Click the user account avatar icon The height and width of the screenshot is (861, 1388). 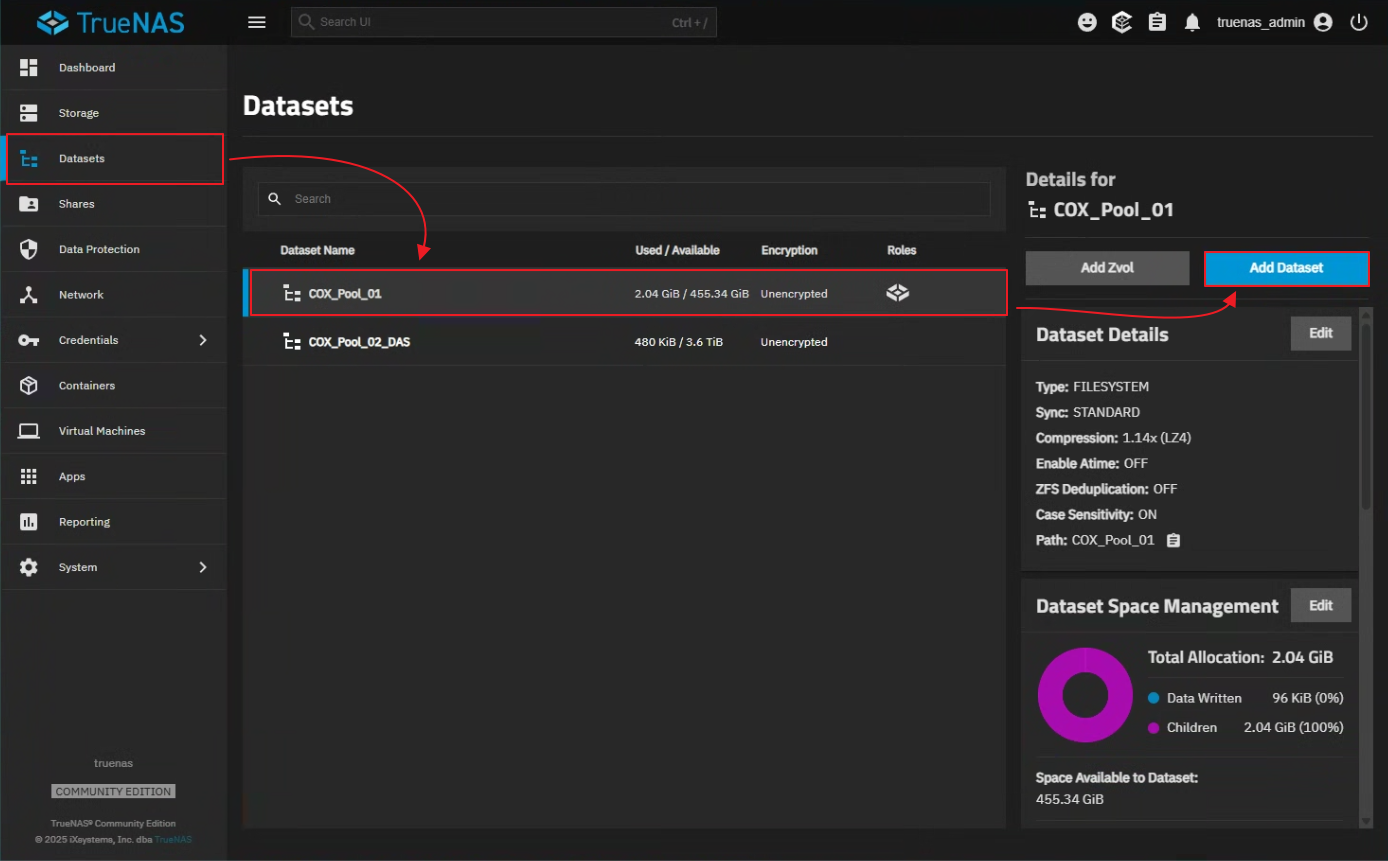tap(1323, 22)
